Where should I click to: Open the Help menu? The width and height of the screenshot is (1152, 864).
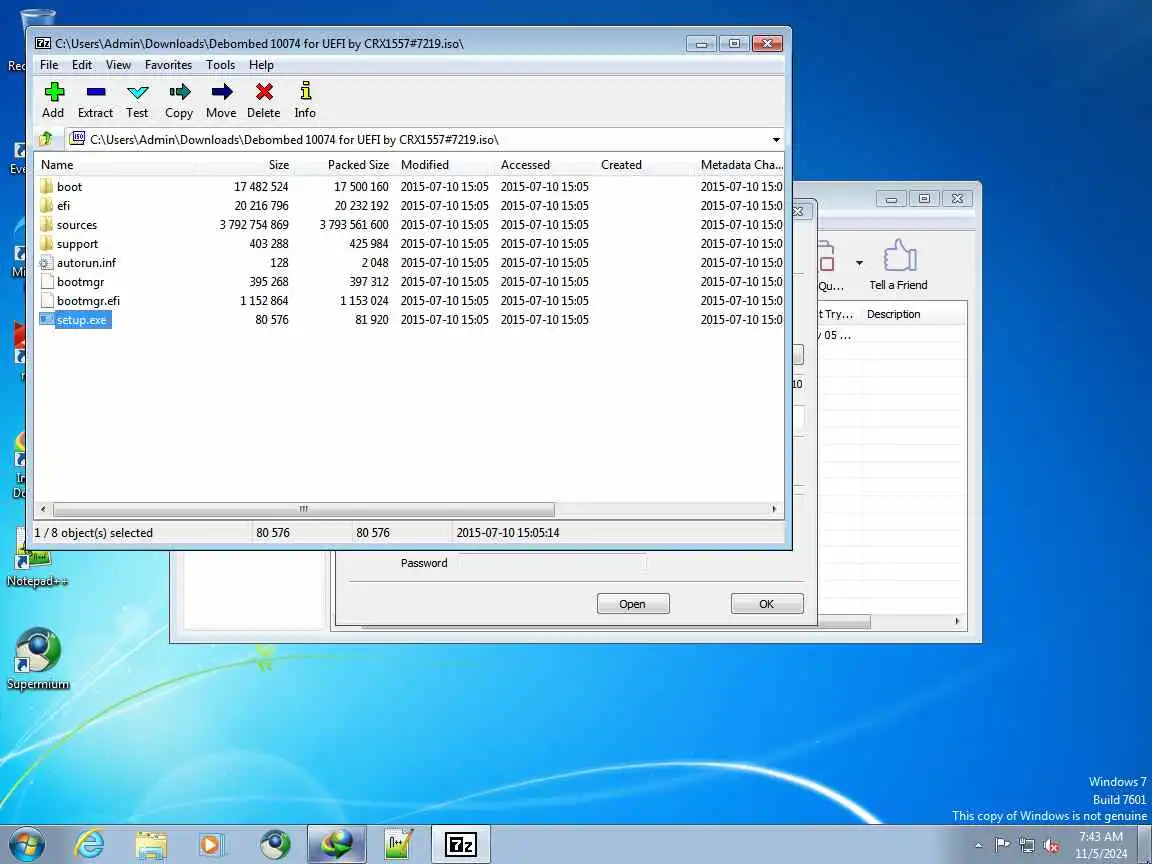(x=261, y=65)
